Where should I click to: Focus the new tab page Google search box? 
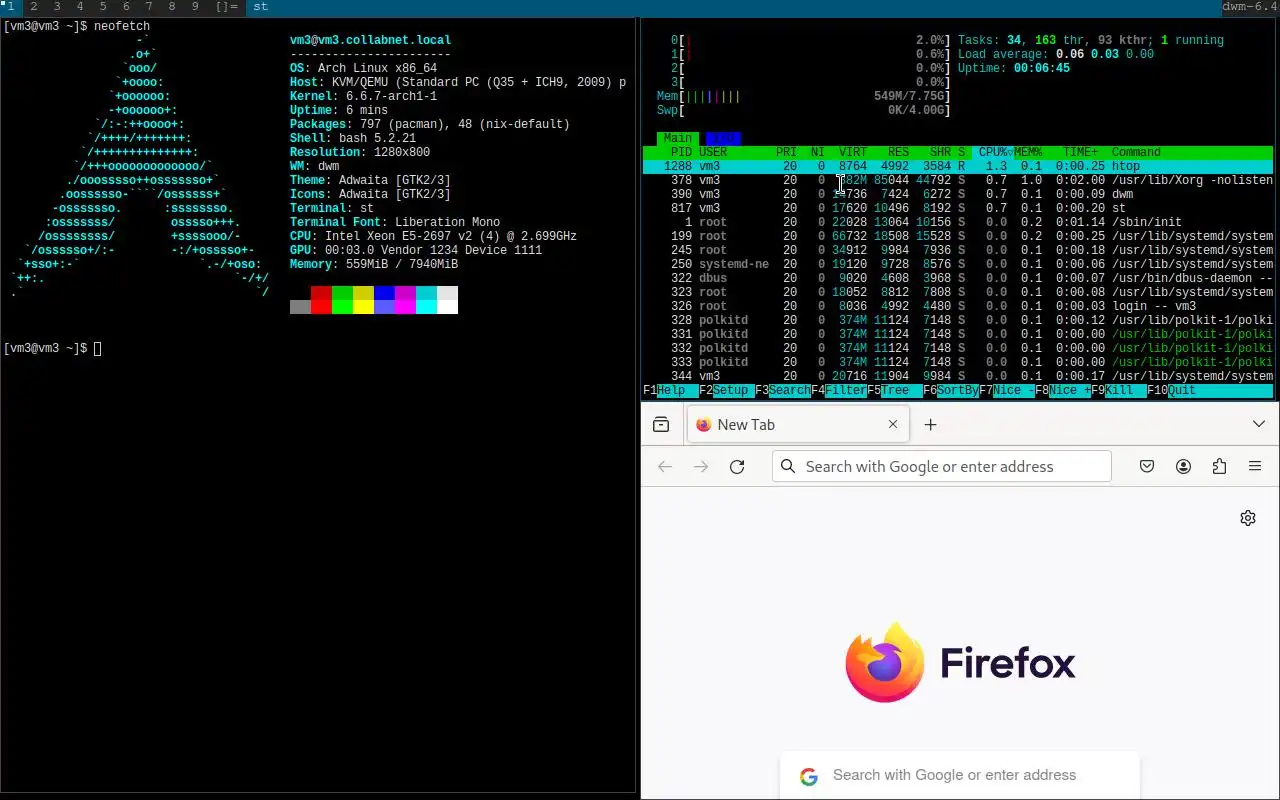(x=960, y=775)
